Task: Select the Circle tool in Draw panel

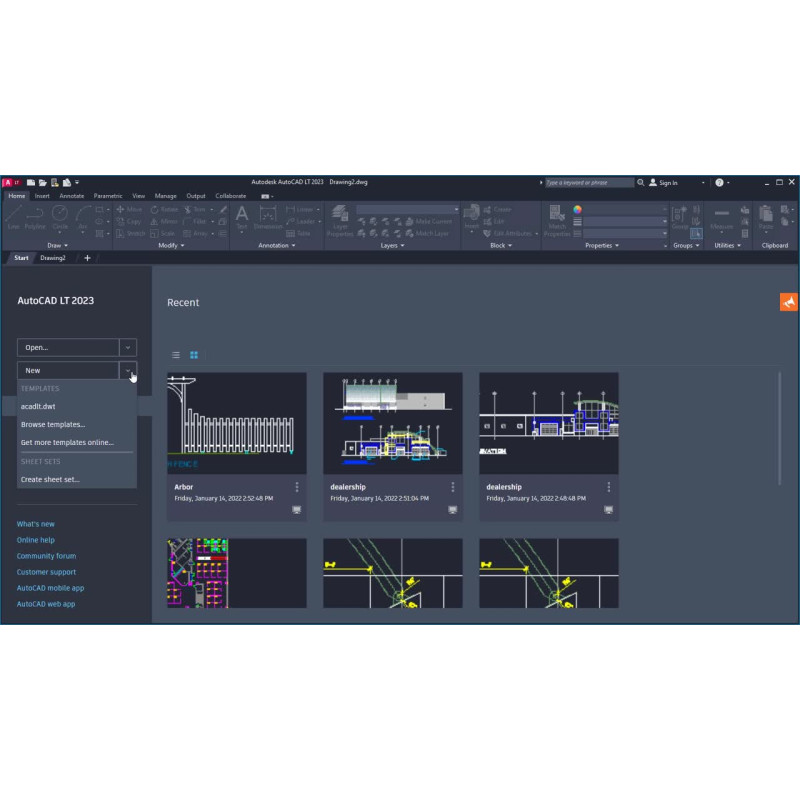Action: pyautogui.click(x=60, y=215)
